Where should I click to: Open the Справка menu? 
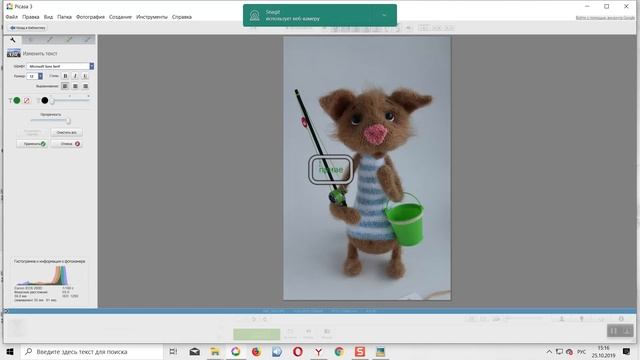click(182, 17)
